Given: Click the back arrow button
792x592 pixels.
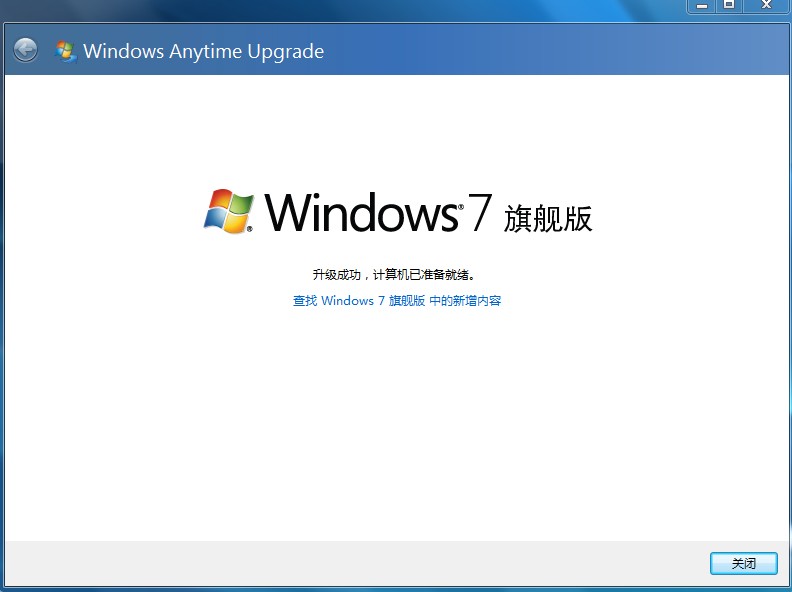Looking at the screenshot, I should (25, 50).
